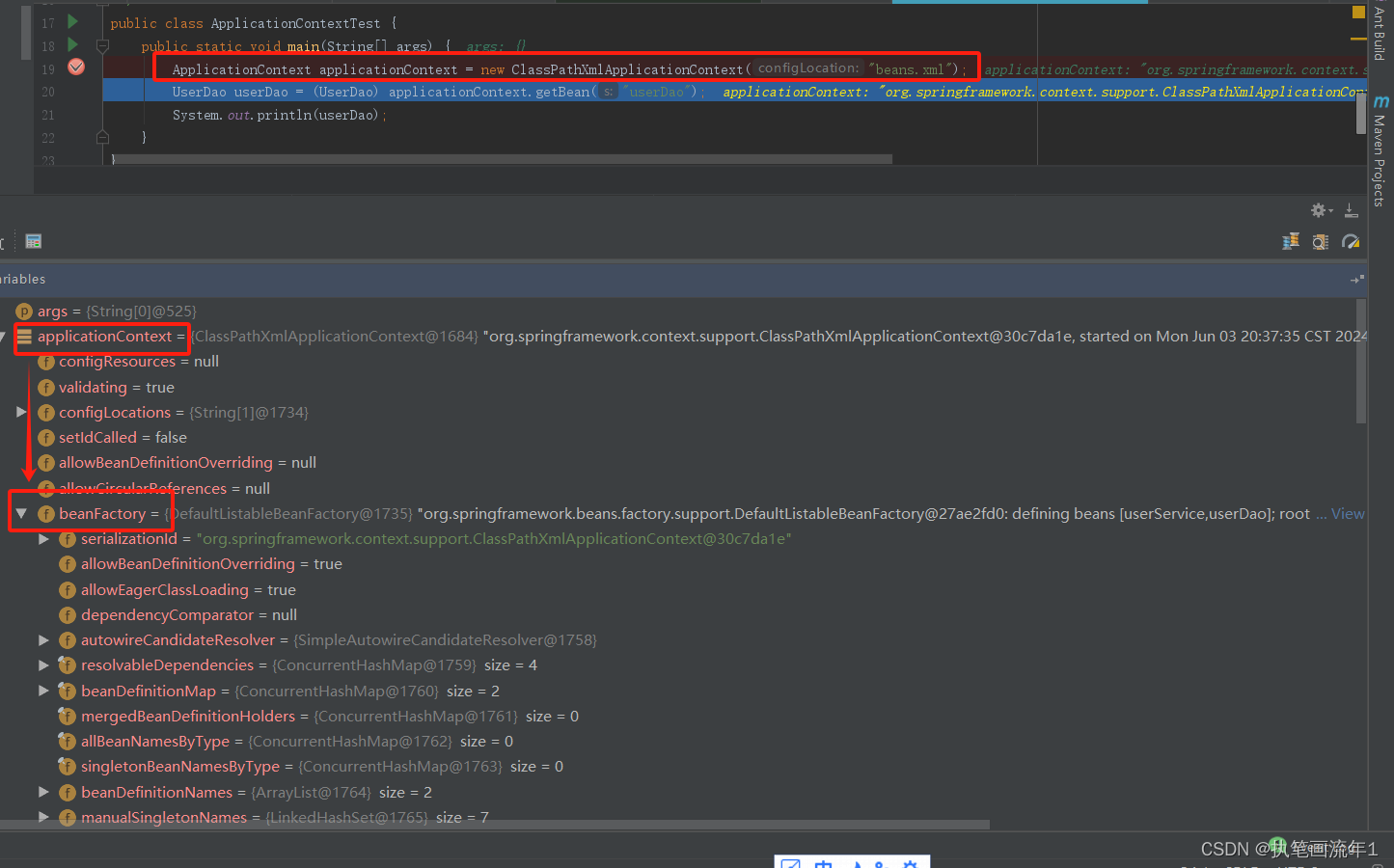The height and width of the screenshot is (868, 1394).
Task: Expand the configLocations variable node
Action: [21, 412]
